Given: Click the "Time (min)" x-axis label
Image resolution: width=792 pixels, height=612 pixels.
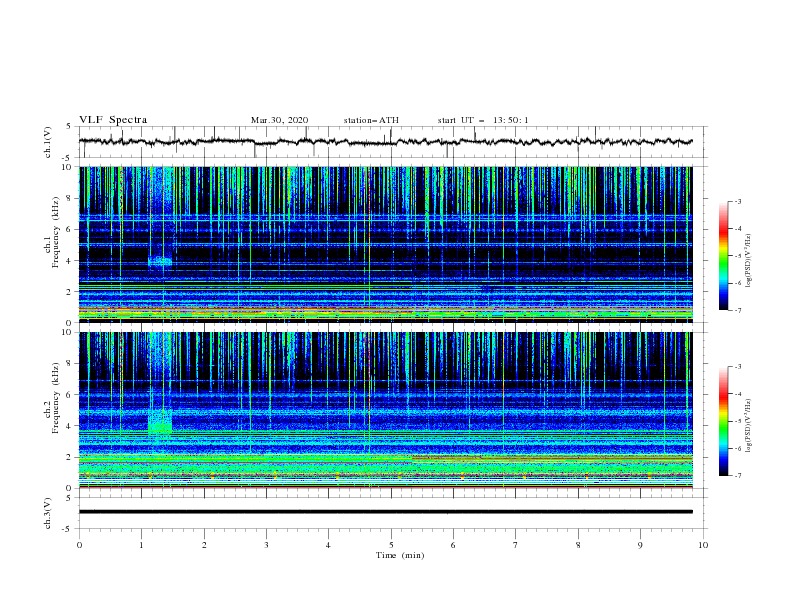Looking at the screenshot, I should pyautogui.click(x=400, y=555).
